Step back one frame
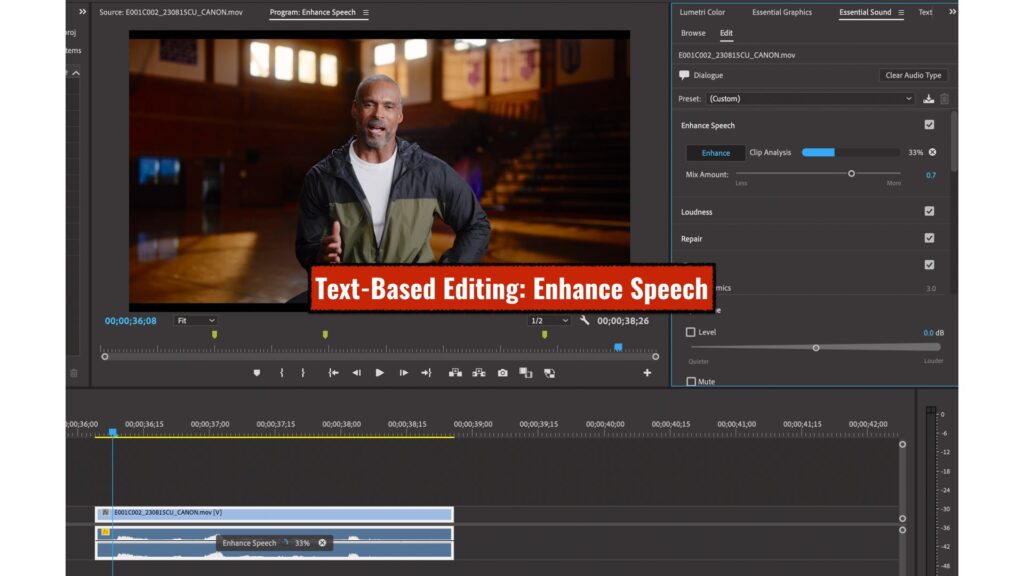 point(357,373)
